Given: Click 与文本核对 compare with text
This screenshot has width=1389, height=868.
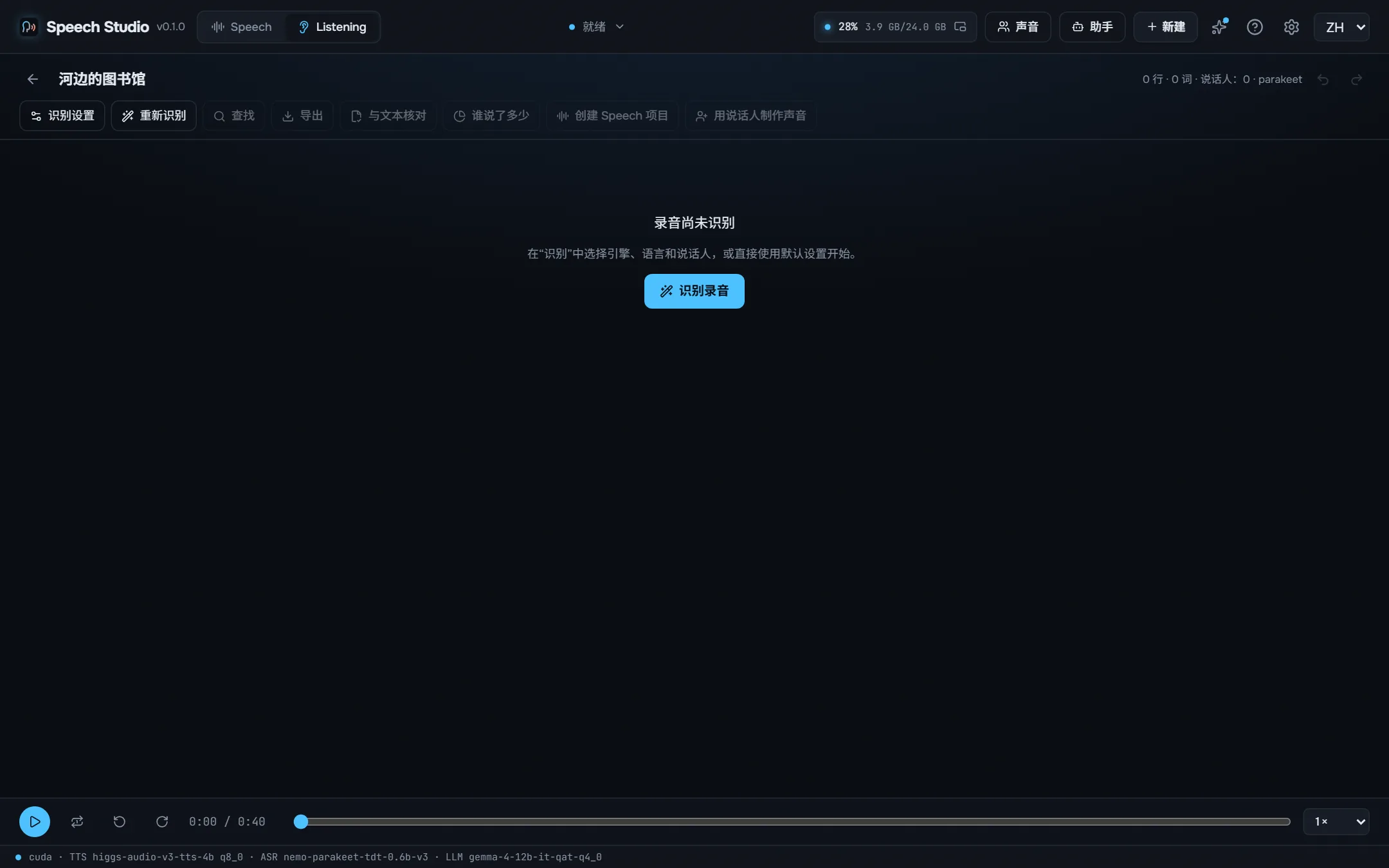Looking at the screenshot, I should (388, 116).
